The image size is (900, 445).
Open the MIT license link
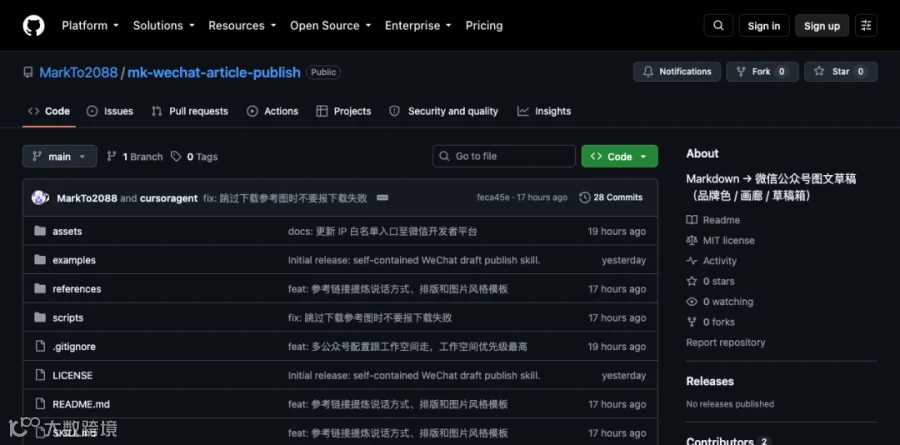[x=720, y=241]
